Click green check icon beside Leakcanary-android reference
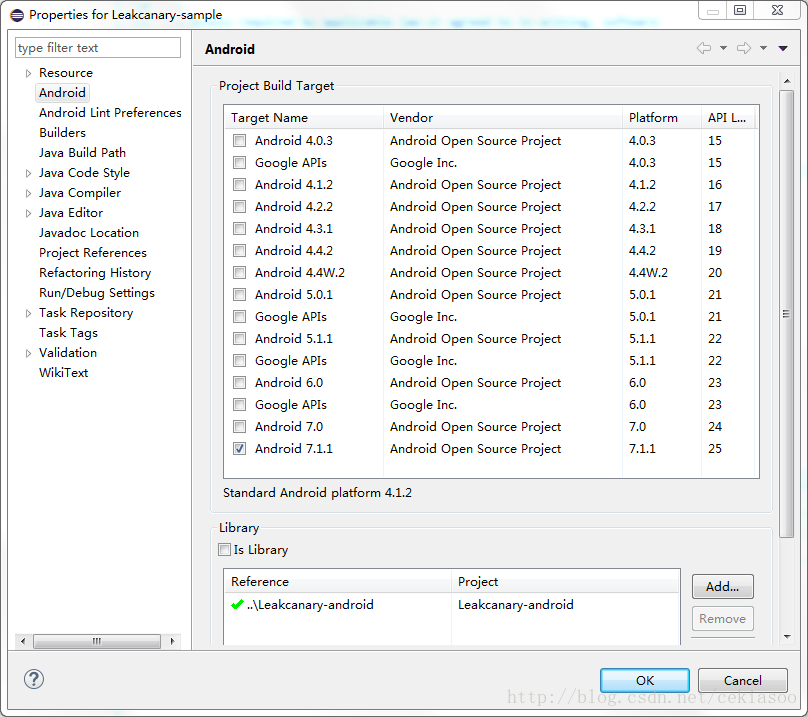Image resolution: width=808 pixels, height=717 pixels. pyautogui.click(x=237, y=604)
